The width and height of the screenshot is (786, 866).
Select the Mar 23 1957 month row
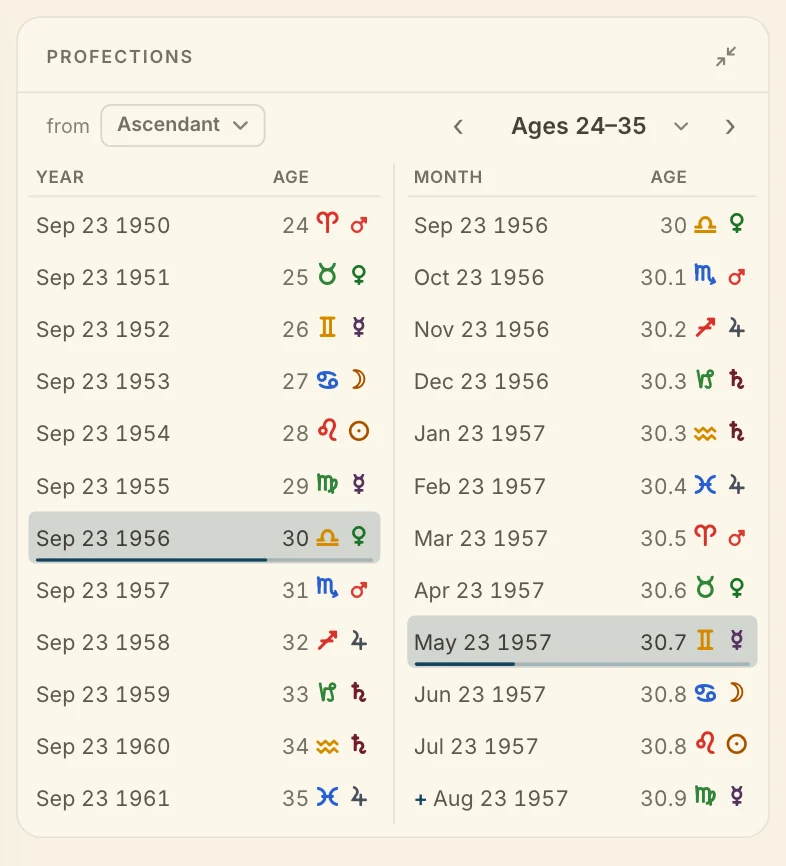582,538
